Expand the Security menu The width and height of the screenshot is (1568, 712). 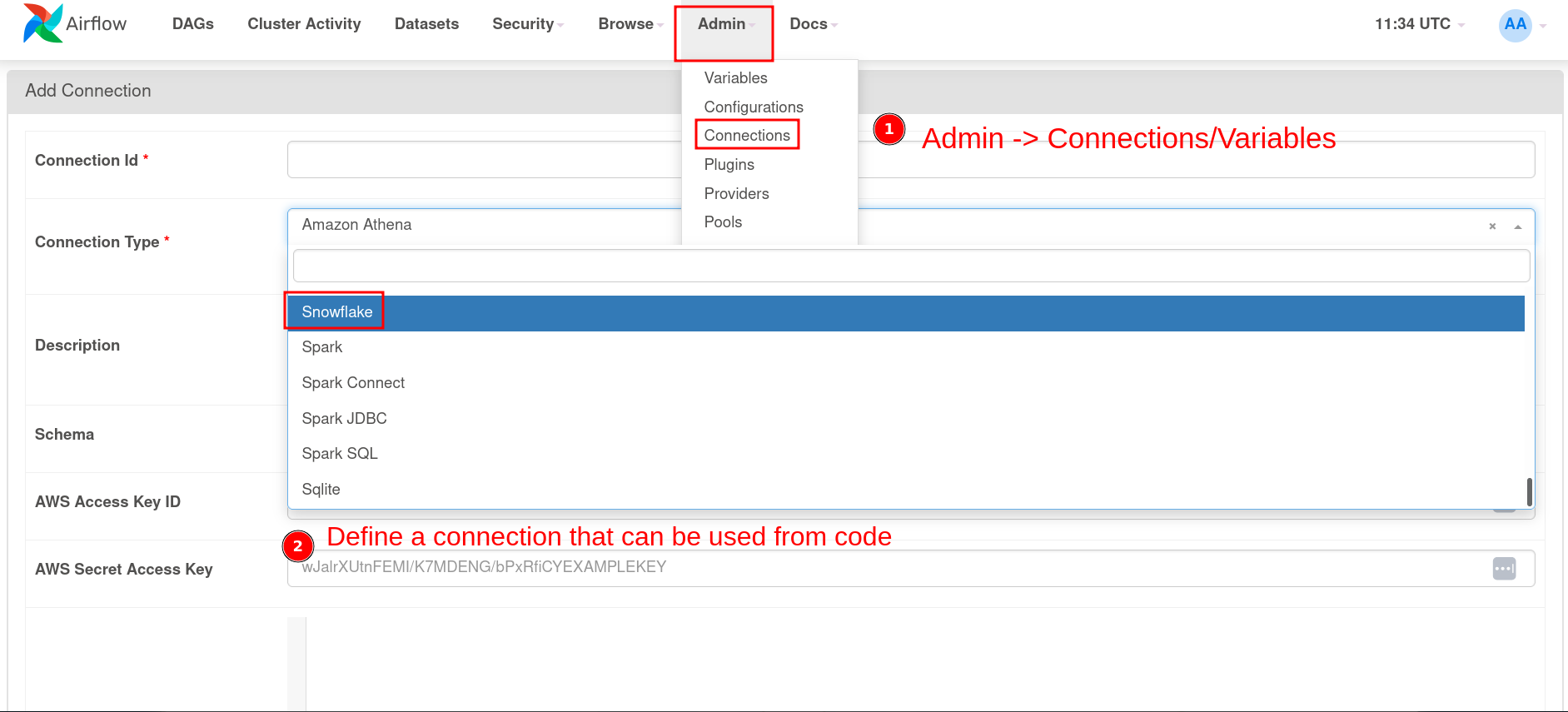tap(528, 24)
